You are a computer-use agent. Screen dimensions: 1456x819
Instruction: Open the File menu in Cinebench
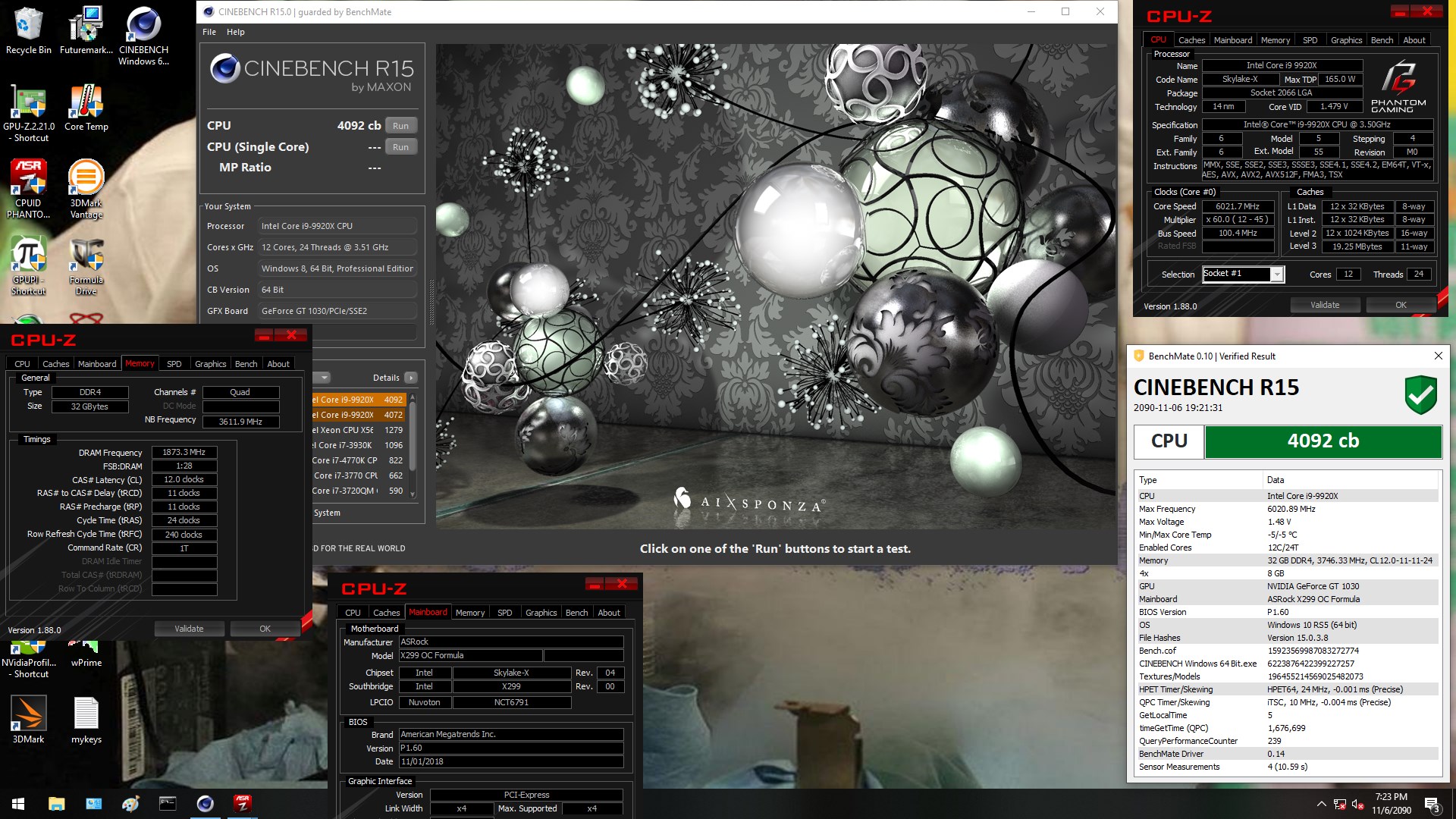tap(209, 32)
